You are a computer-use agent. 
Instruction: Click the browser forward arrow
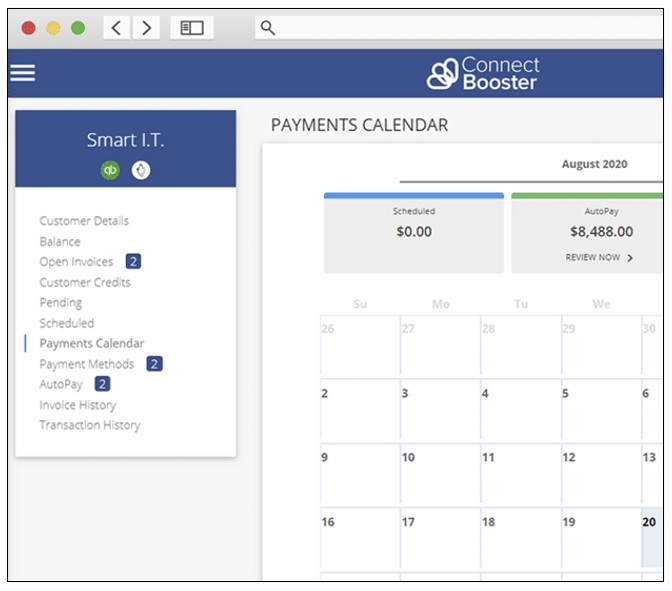pyautogui.click(x=147, y=28)
